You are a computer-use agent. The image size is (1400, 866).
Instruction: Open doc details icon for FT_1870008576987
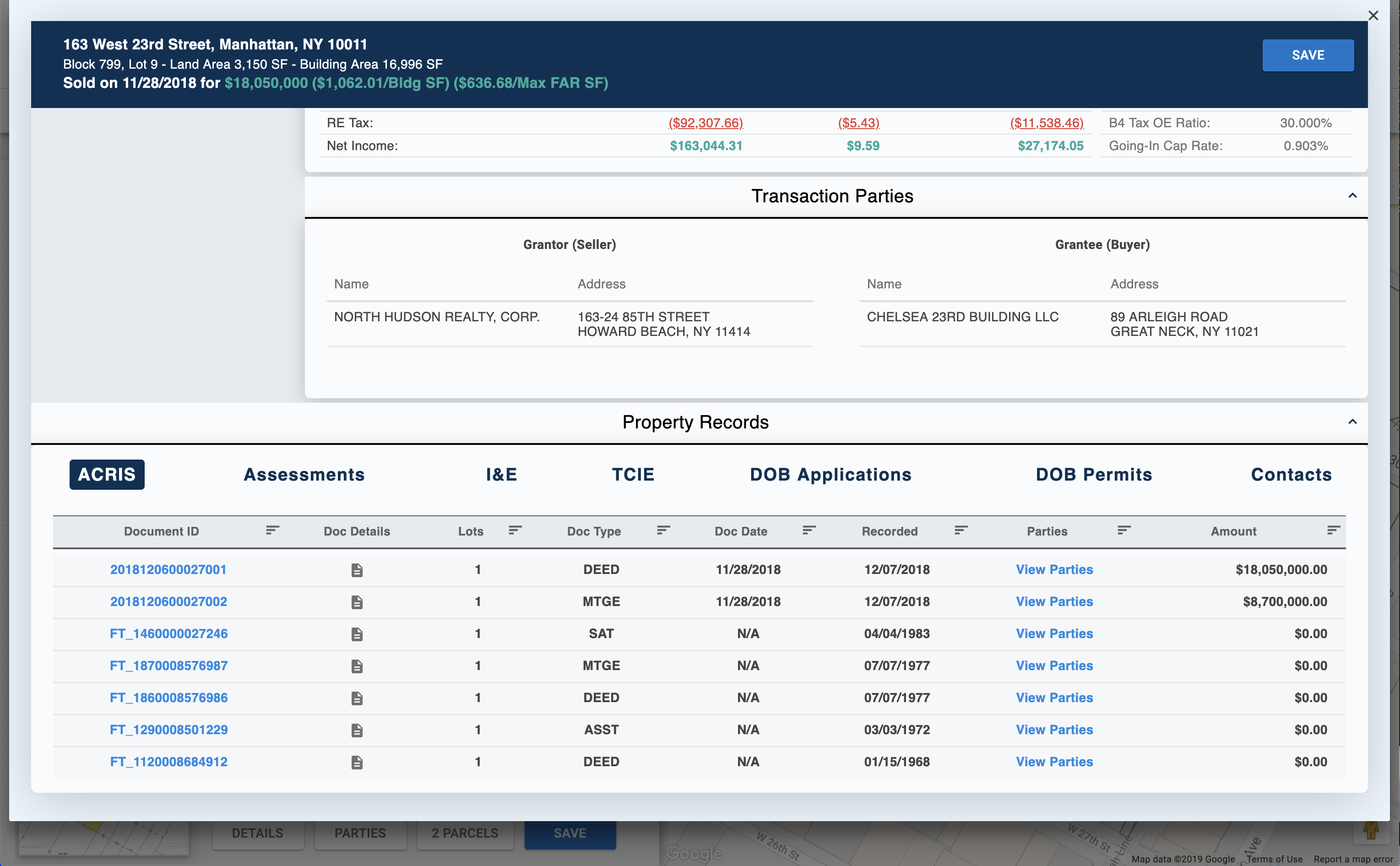357,666
